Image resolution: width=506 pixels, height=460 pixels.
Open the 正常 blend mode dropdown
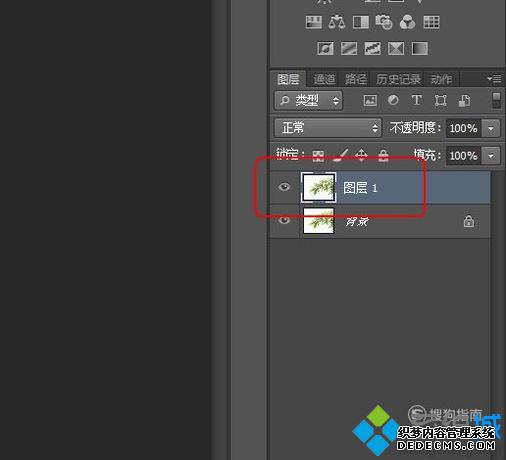coord(328,128)
